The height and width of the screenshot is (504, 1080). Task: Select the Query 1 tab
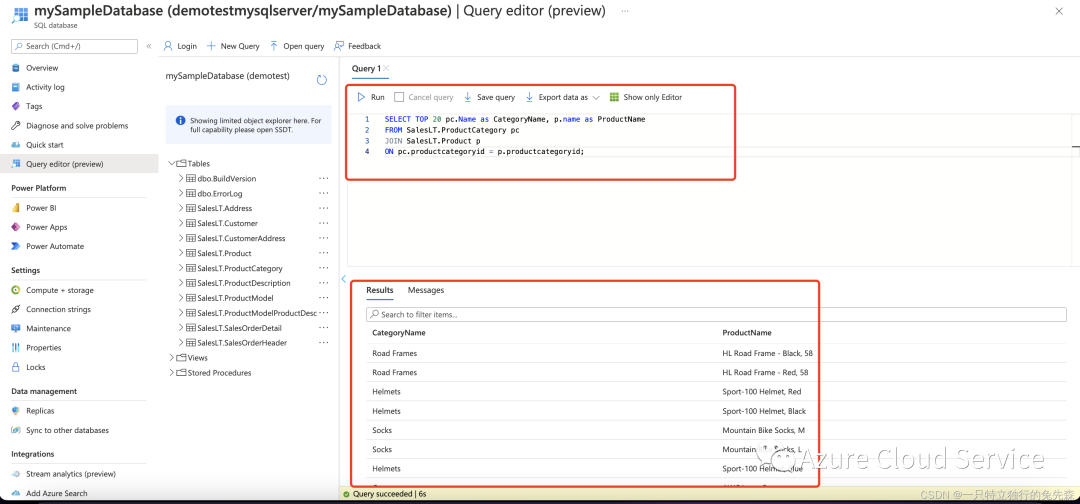tap(366, 68)
